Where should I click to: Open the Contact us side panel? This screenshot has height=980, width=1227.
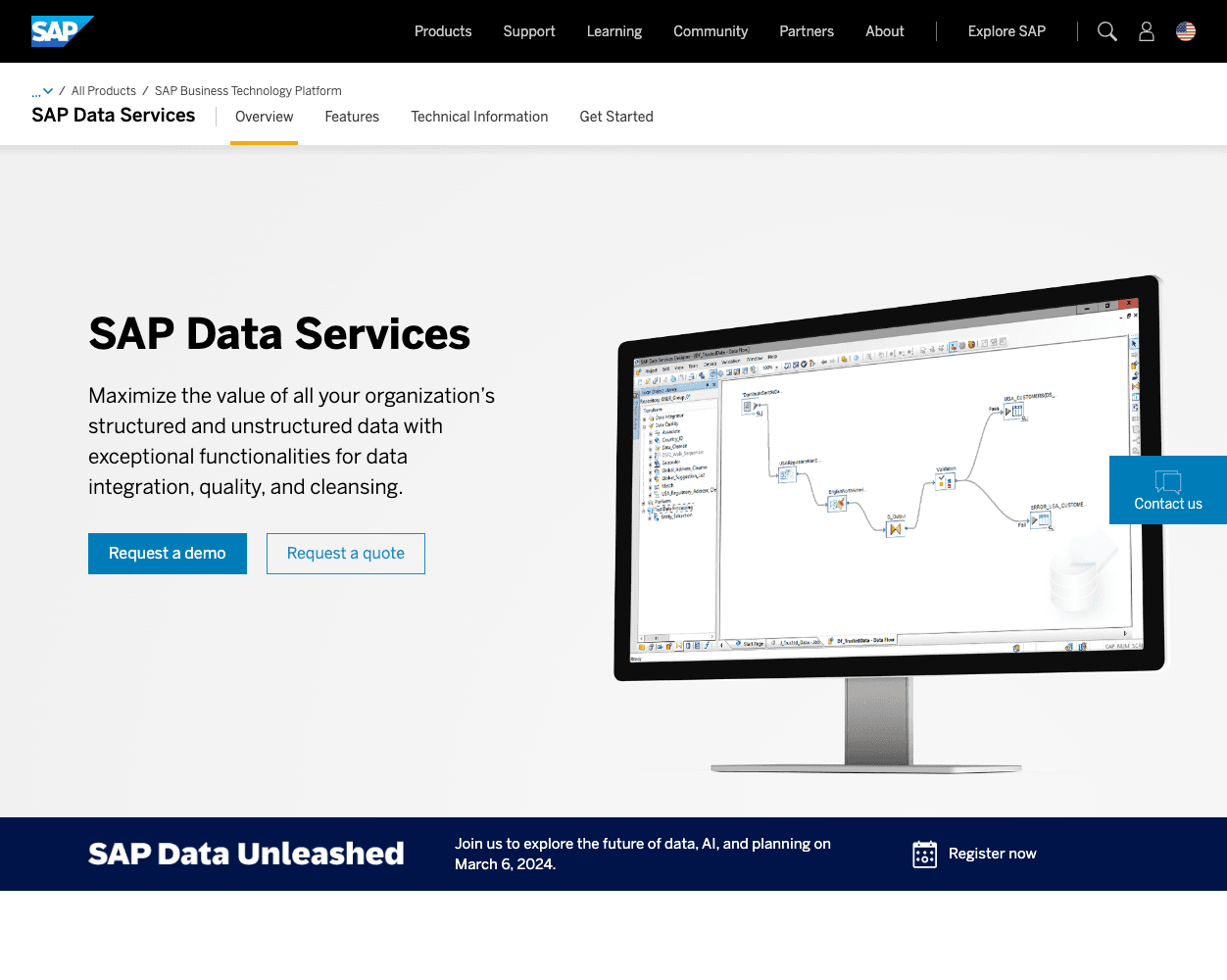click(1168, 490)
